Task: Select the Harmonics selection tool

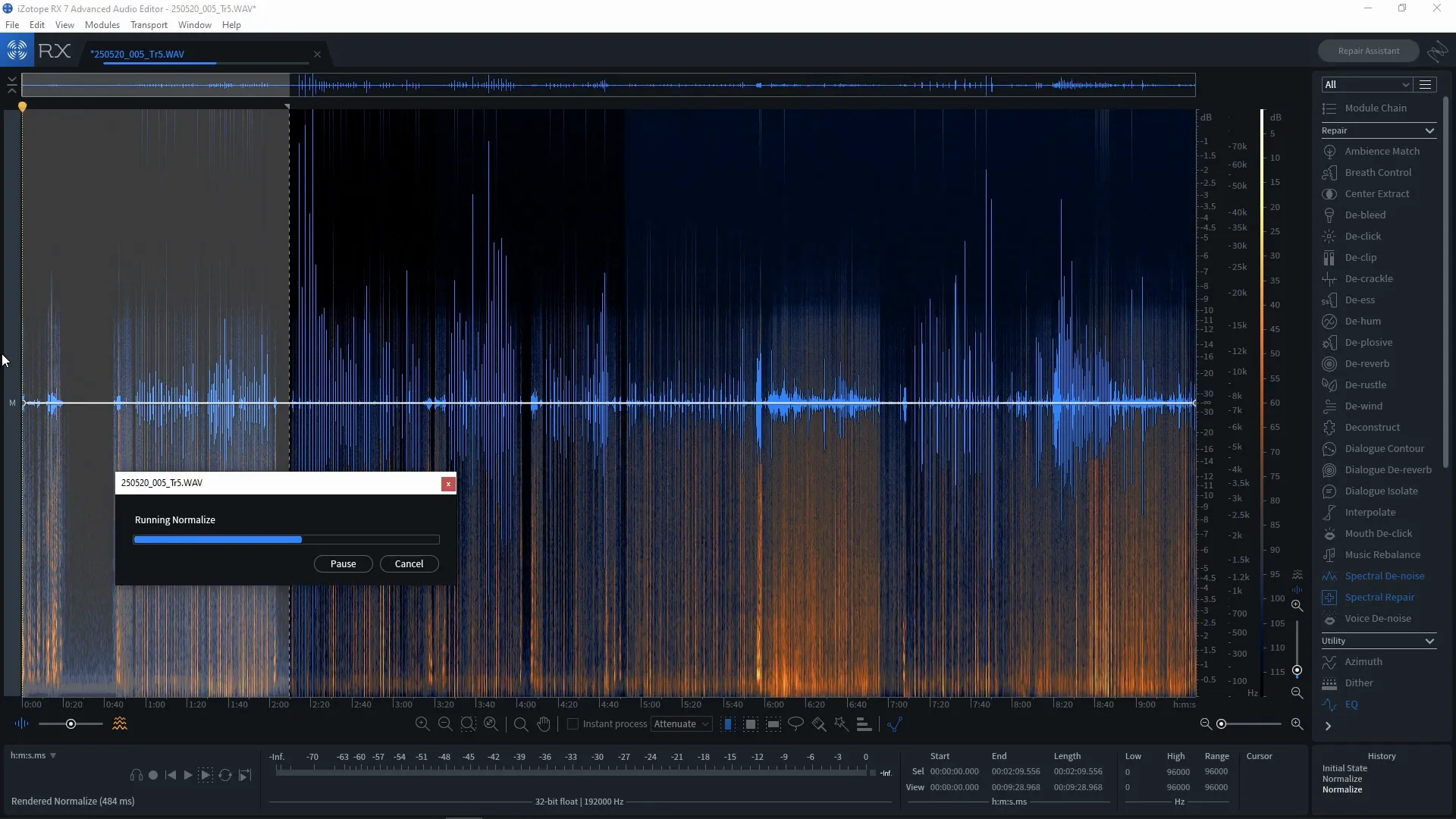Action: 864,724
